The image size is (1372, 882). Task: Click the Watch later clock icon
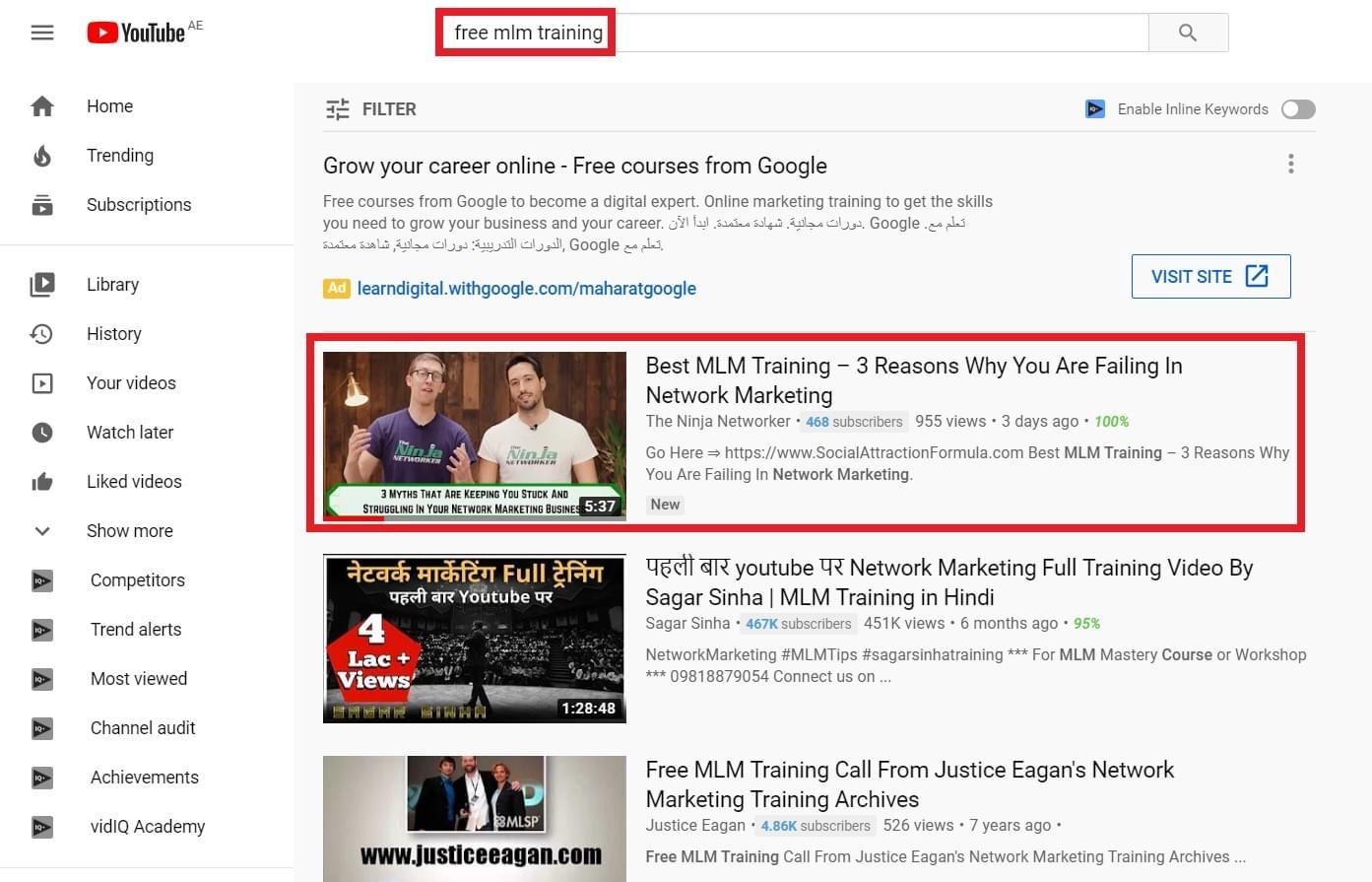[x=42, y=433]
